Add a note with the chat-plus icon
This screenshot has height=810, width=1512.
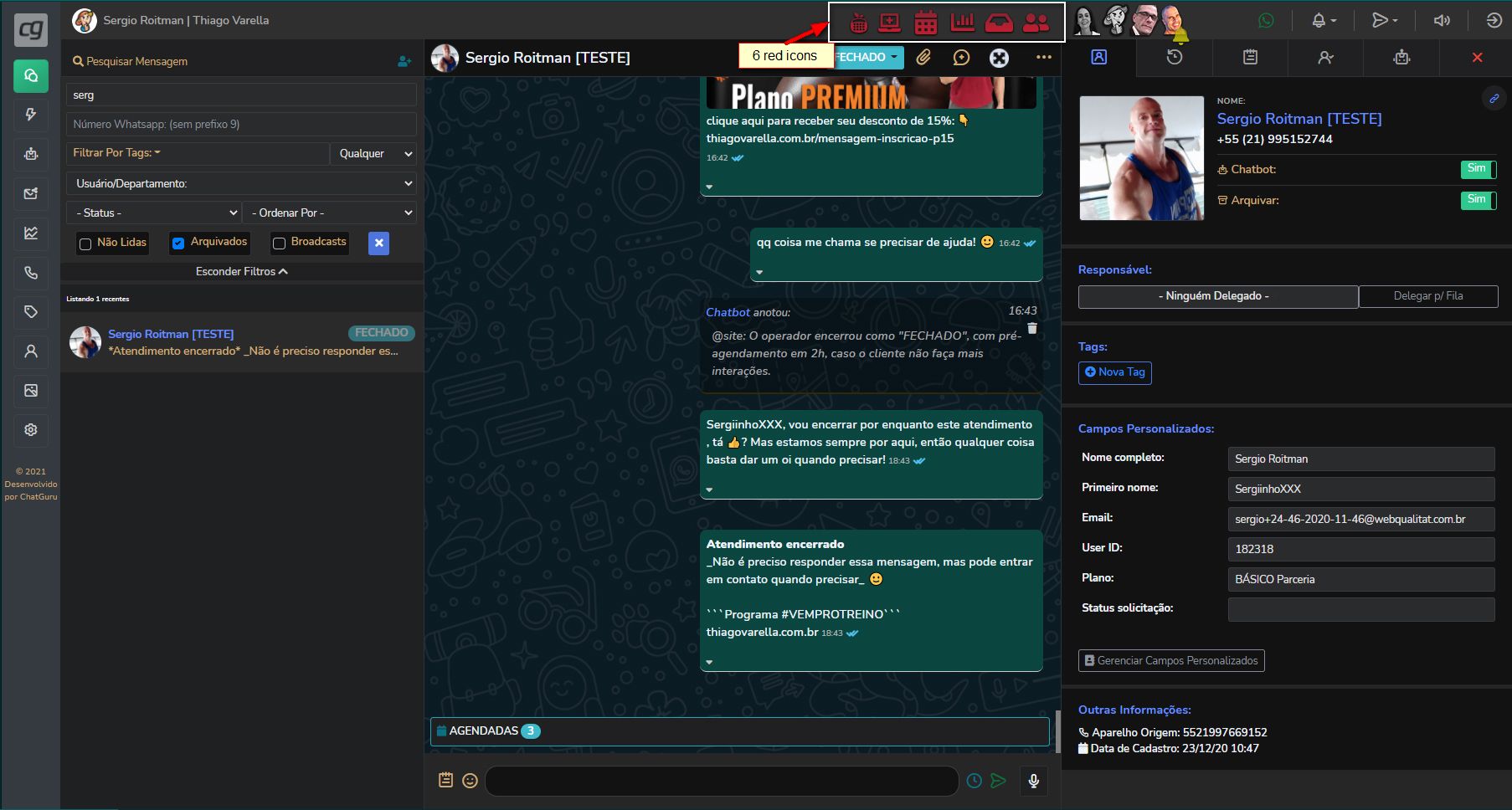pyautogui.click(x=961, y=58)
